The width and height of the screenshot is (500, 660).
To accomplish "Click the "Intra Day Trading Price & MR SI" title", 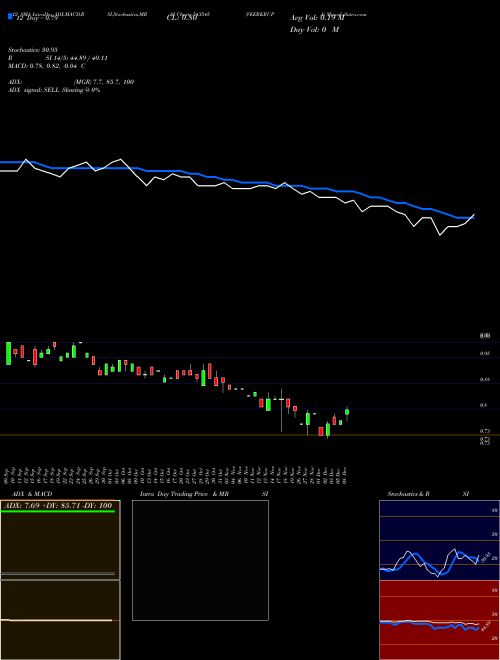I will click(x=204, y=494).
